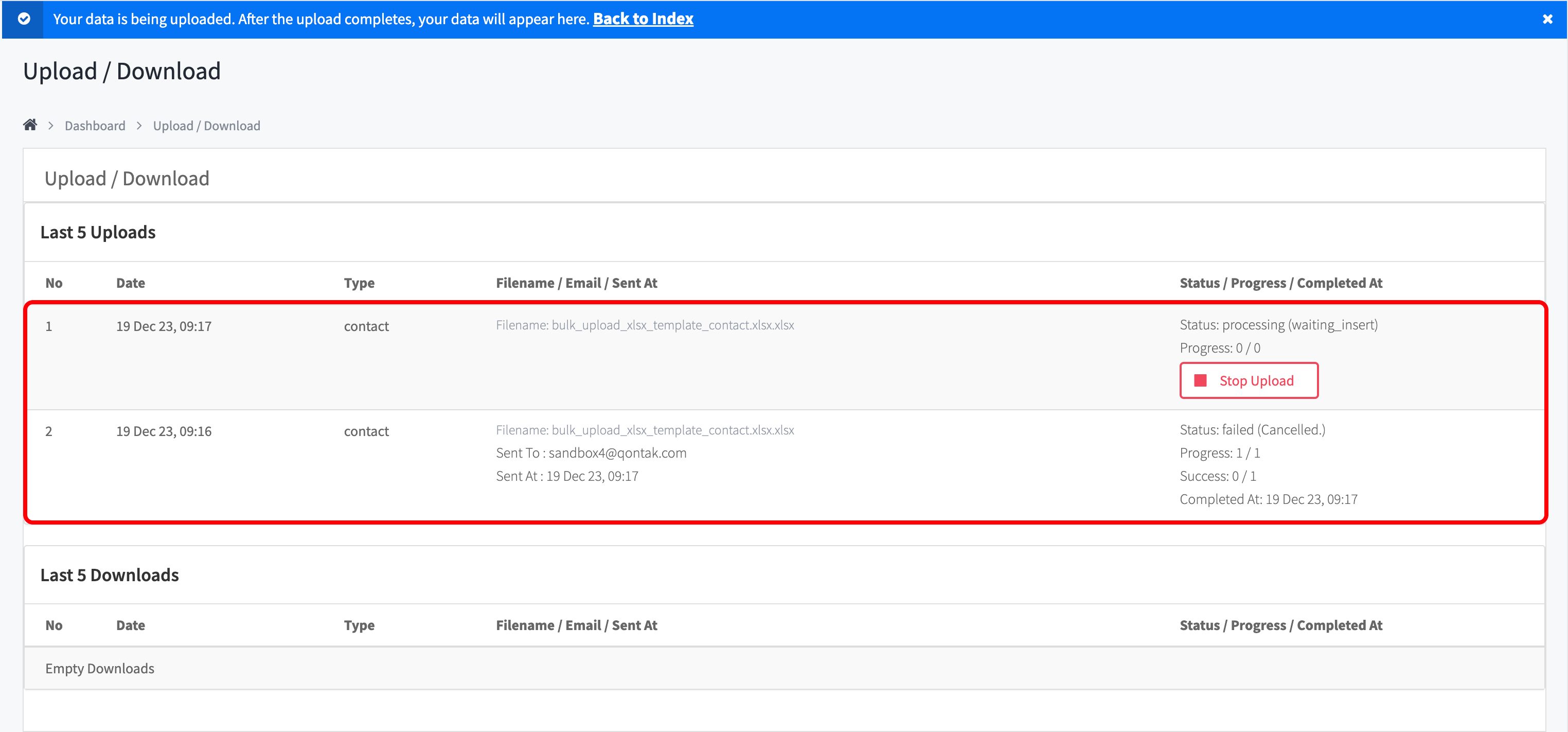Click the Empty Downloads row
Viewport: 1568px width, 732px height.
pos(100,668)
